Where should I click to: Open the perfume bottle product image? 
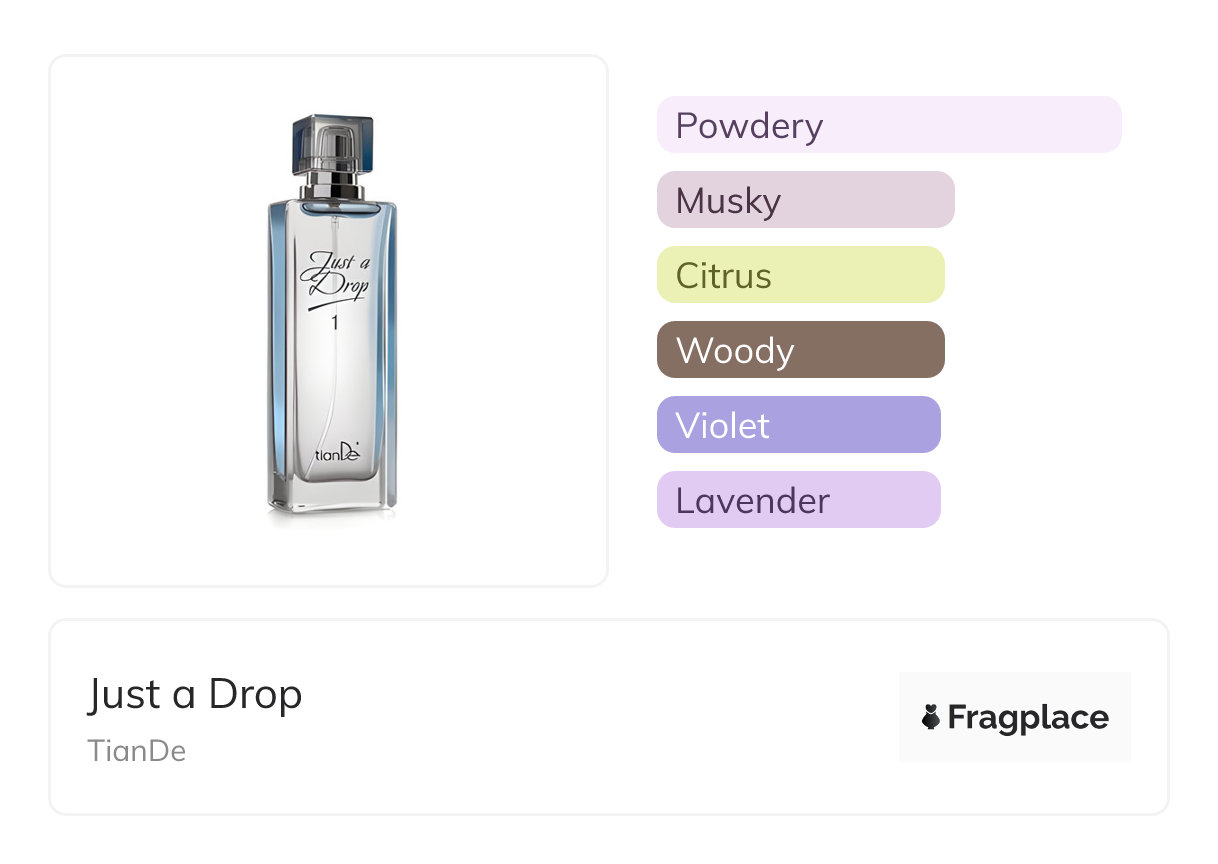(x=332, y=318)
